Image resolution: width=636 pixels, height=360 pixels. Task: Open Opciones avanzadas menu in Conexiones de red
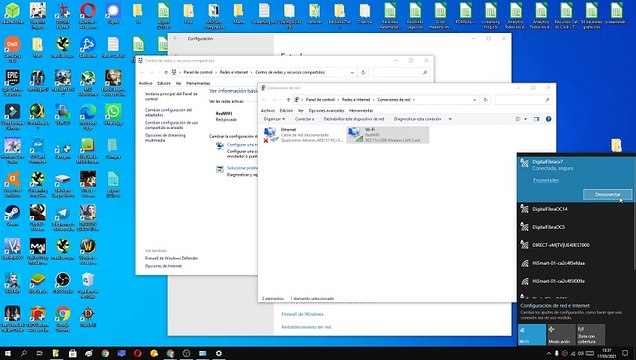pyautogui.click(x=326, y=110)
